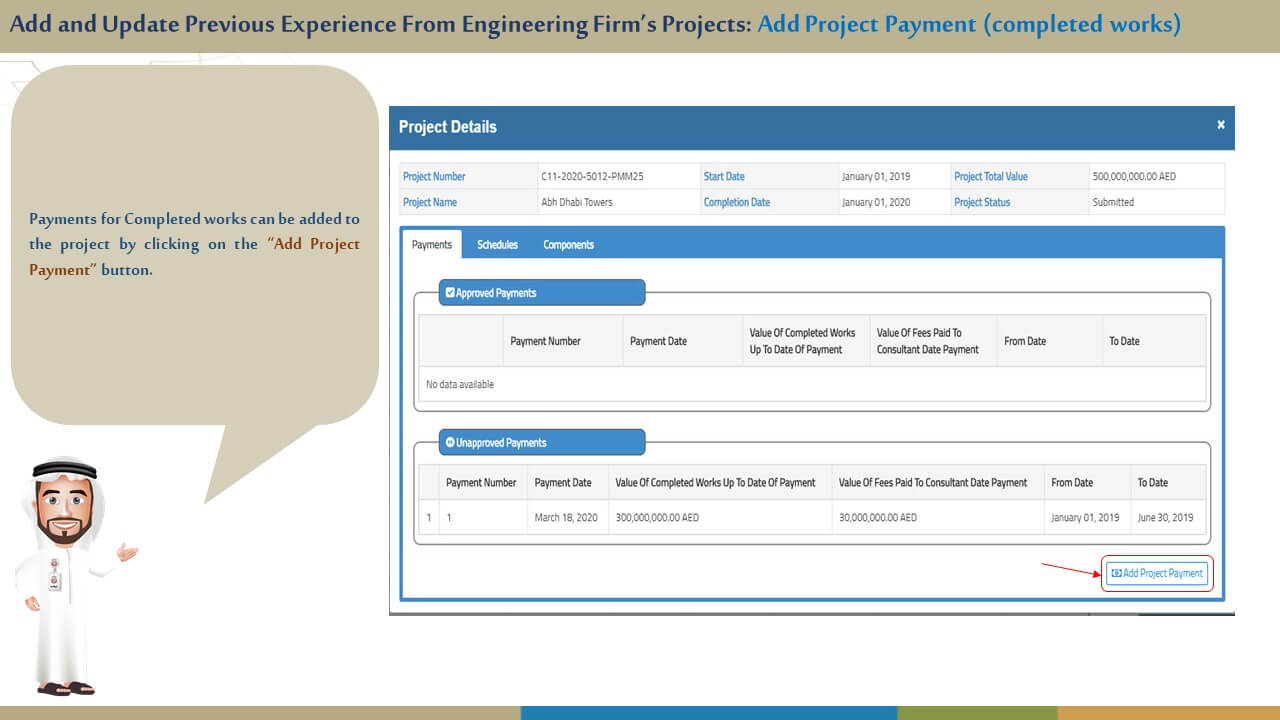1280x720 pixels.
Task: Close the Project Details dialog
Action: click(x=1220, y=125)
